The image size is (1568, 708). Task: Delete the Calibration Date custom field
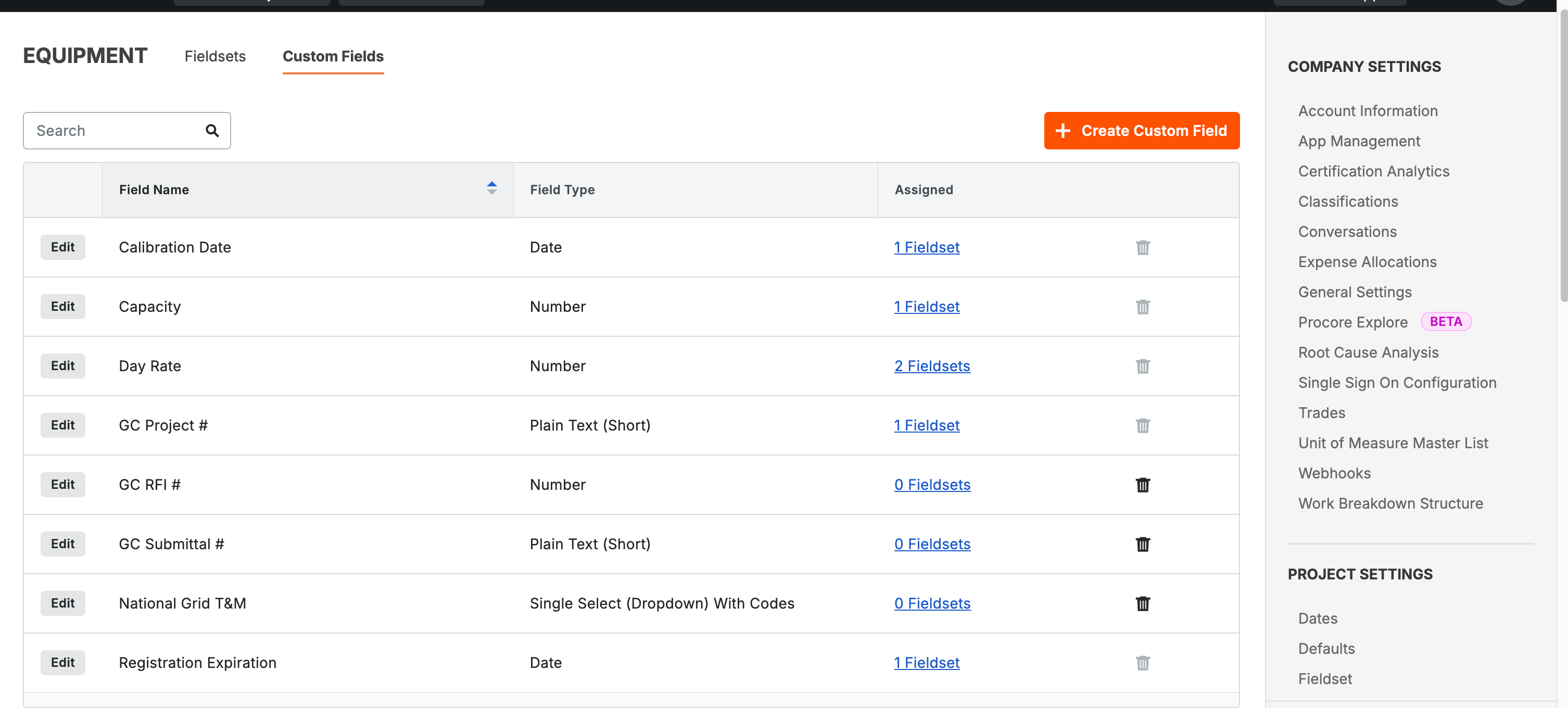click(x=1143, y=247)
